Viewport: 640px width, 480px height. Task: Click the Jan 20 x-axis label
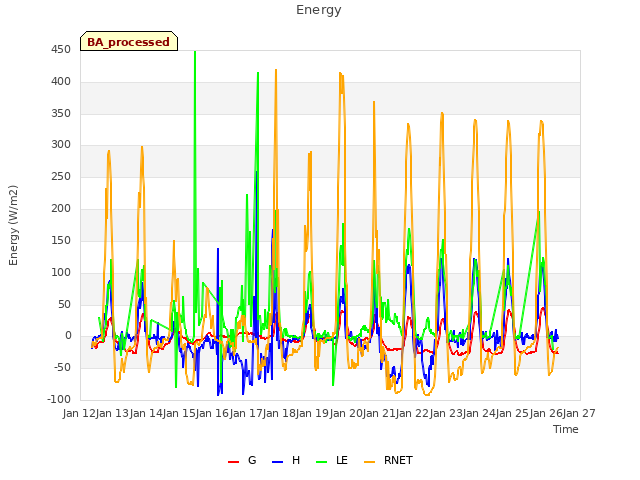coord(346,413)
